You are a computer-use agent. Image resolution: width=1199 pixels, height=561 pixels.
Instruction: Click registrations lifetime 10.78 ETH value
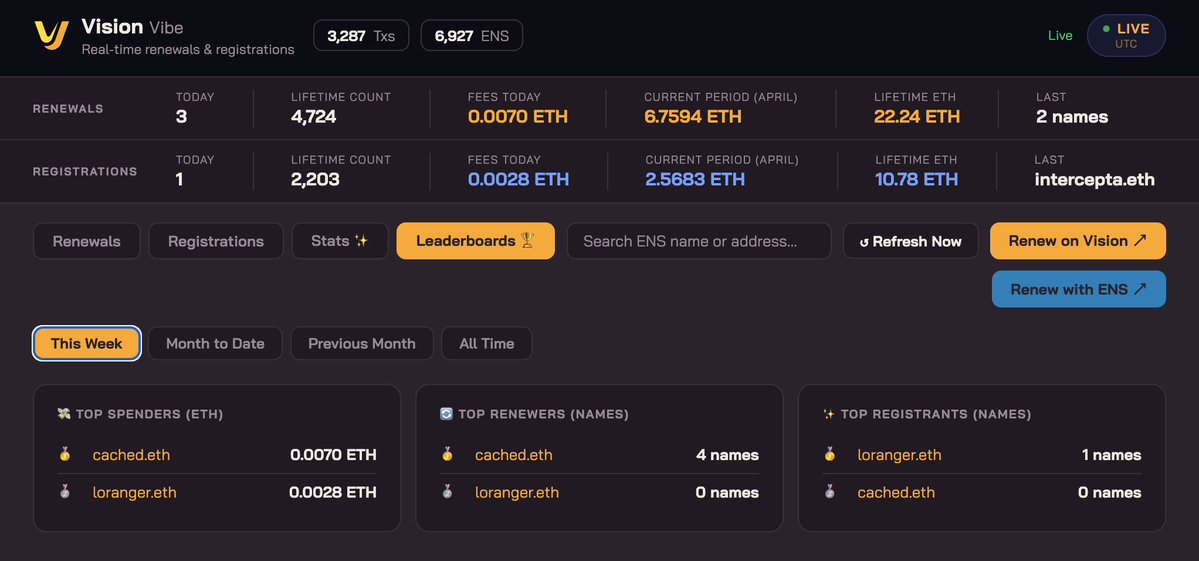(917, 180)
